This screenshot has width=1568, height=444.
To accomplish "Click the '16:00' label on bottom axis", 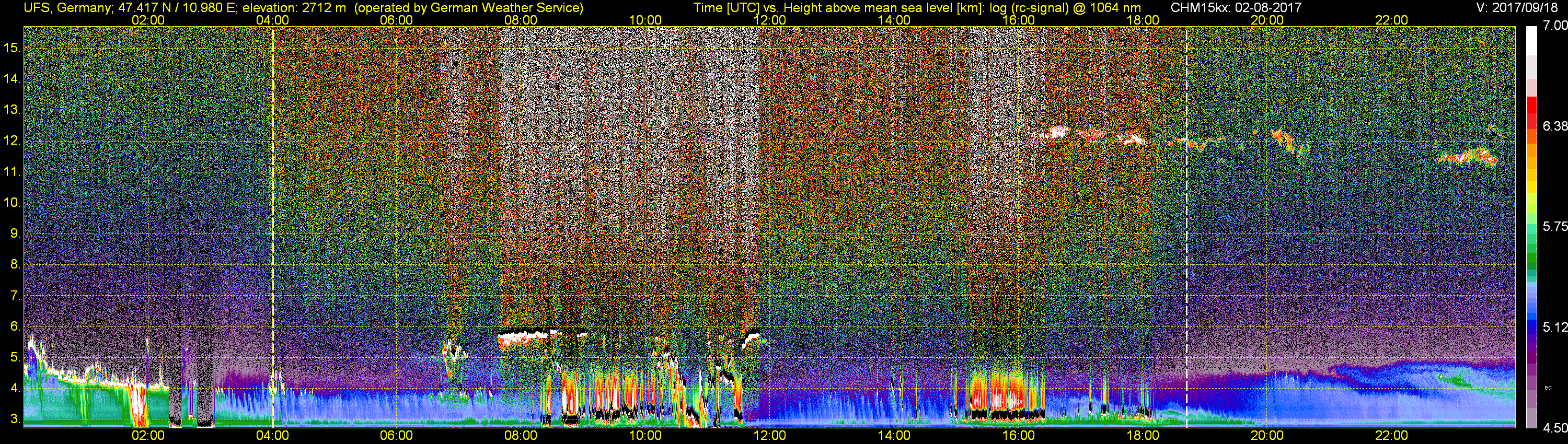I will [x=1018, y=436].
